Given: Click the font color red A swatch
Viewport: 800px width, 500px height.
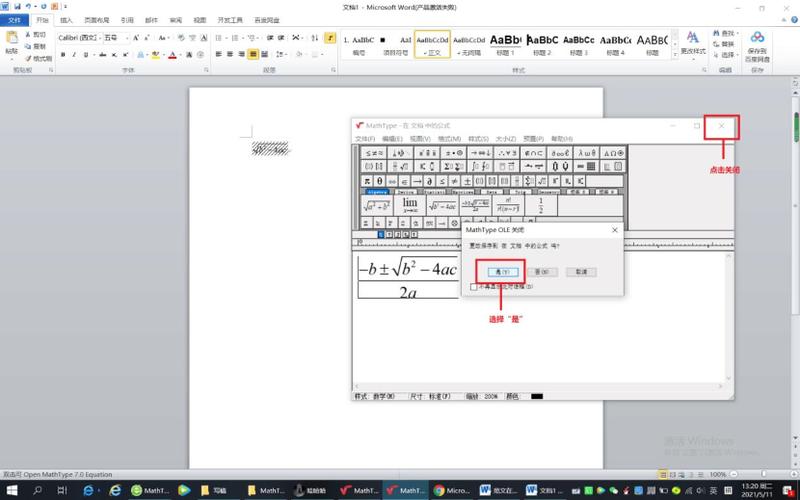Looking at the screenshot, I should click(x=172, y=54).
